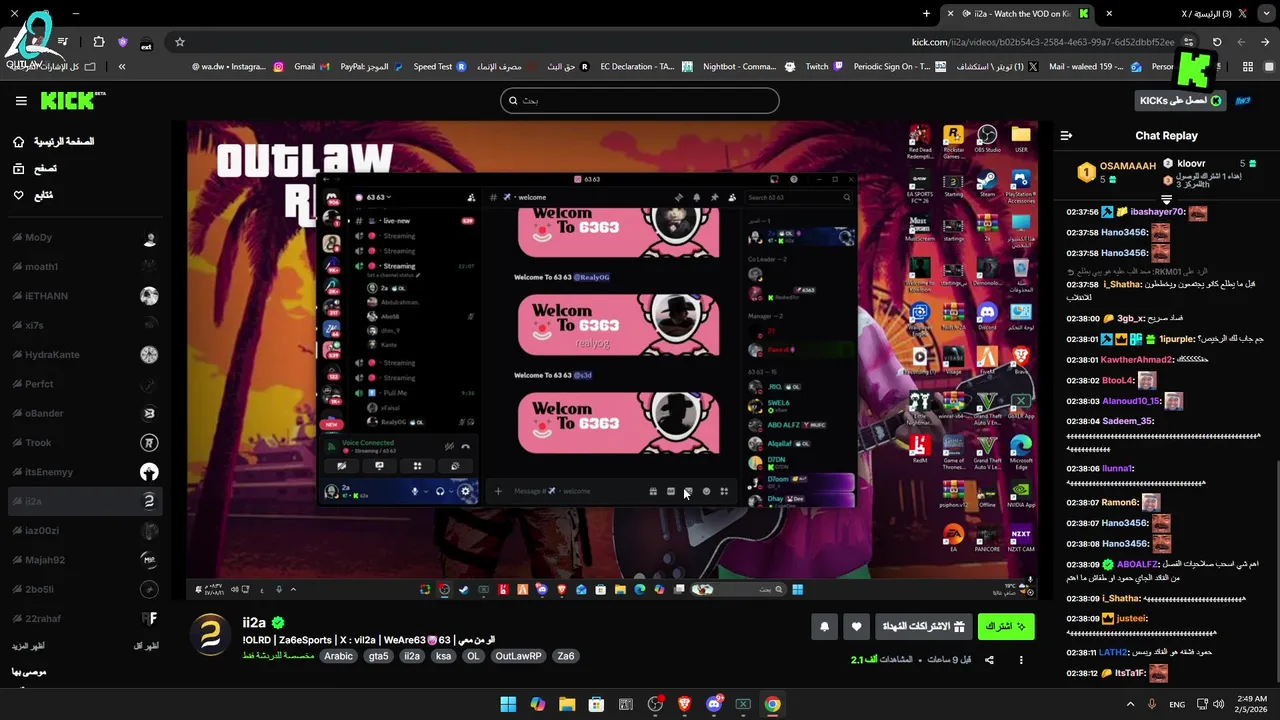Click the browser forward arrow
This screenshot has height=720, width=1280.
[x=1241, y=42]
